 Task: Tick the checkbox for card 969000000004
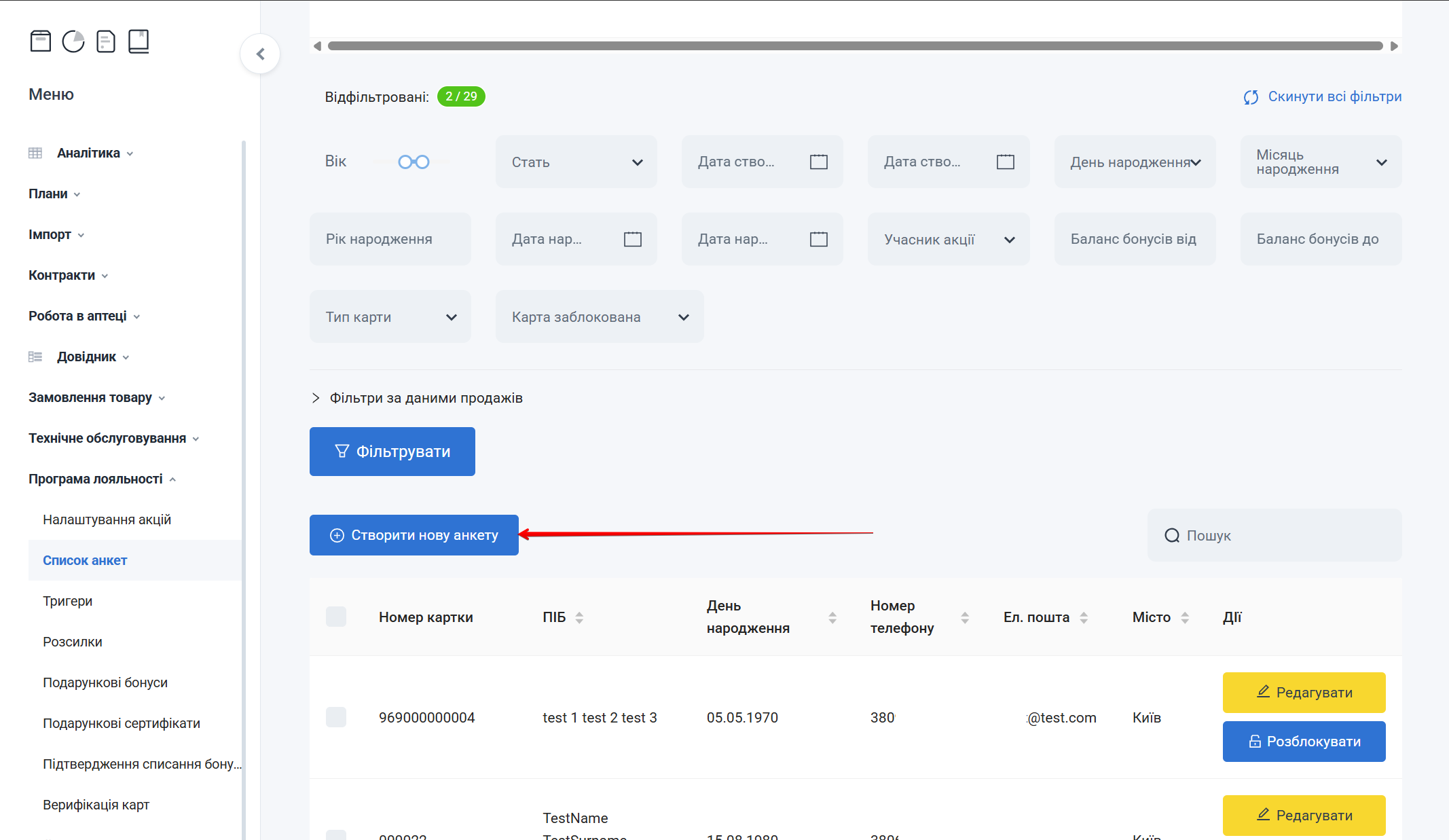click(x=336, y=717)
